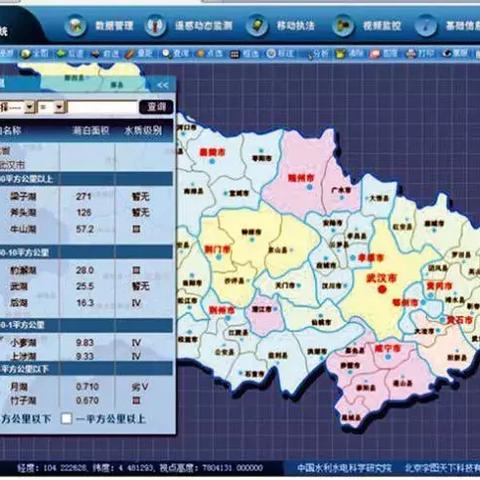
Task: Click the query text input box
Action: tap(103, 107)
